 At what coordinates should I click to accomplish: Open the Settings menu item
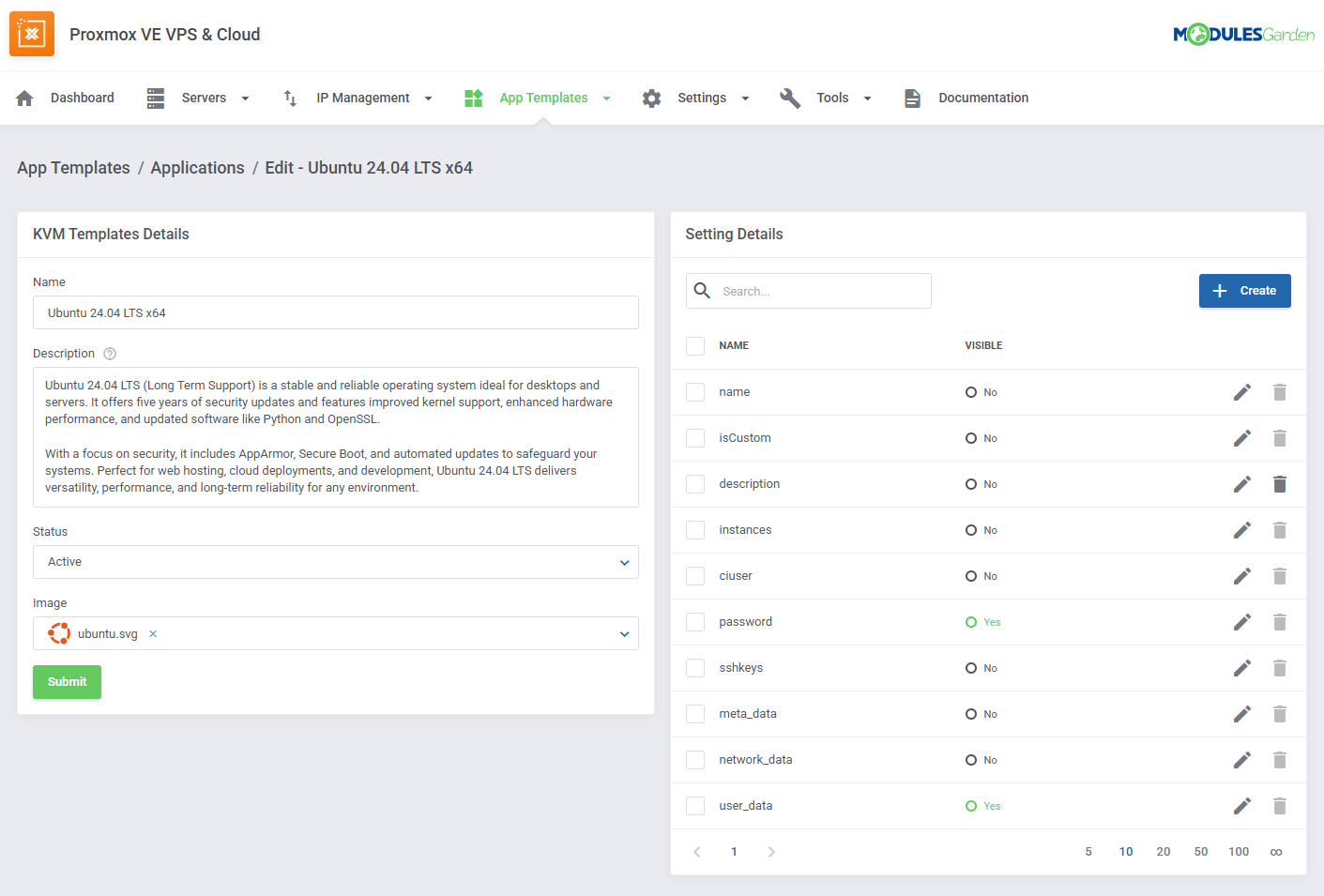pos(700,97)
